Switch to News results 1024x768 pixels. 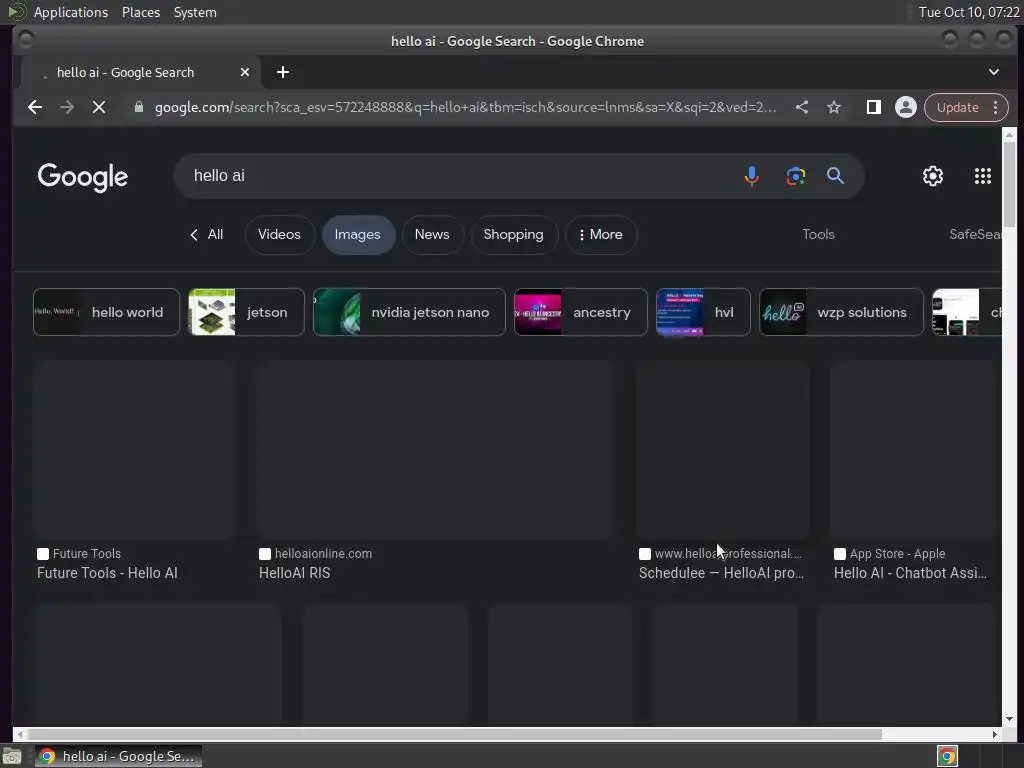pos(432,234)
